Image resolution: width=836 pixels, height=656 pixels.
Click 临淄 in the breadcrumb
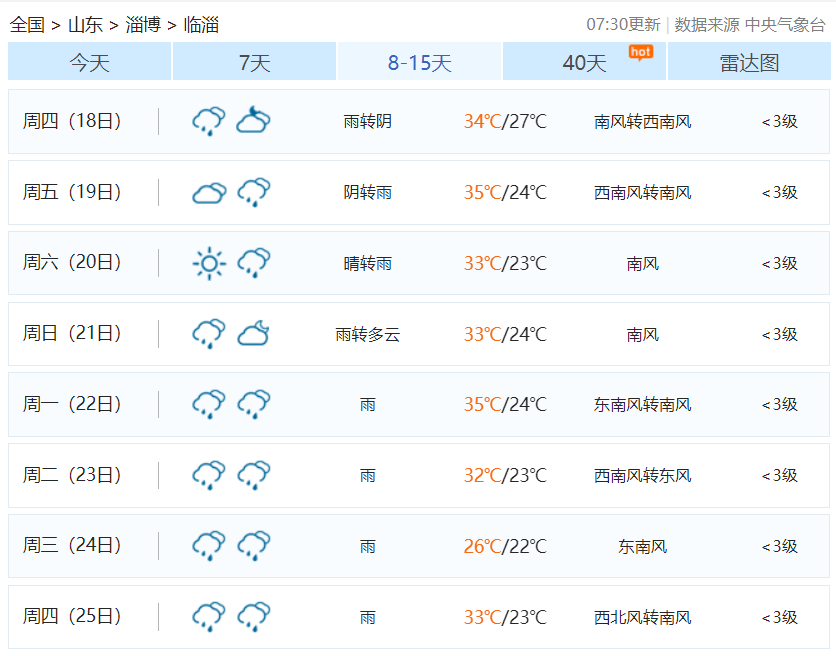point(201,25)
